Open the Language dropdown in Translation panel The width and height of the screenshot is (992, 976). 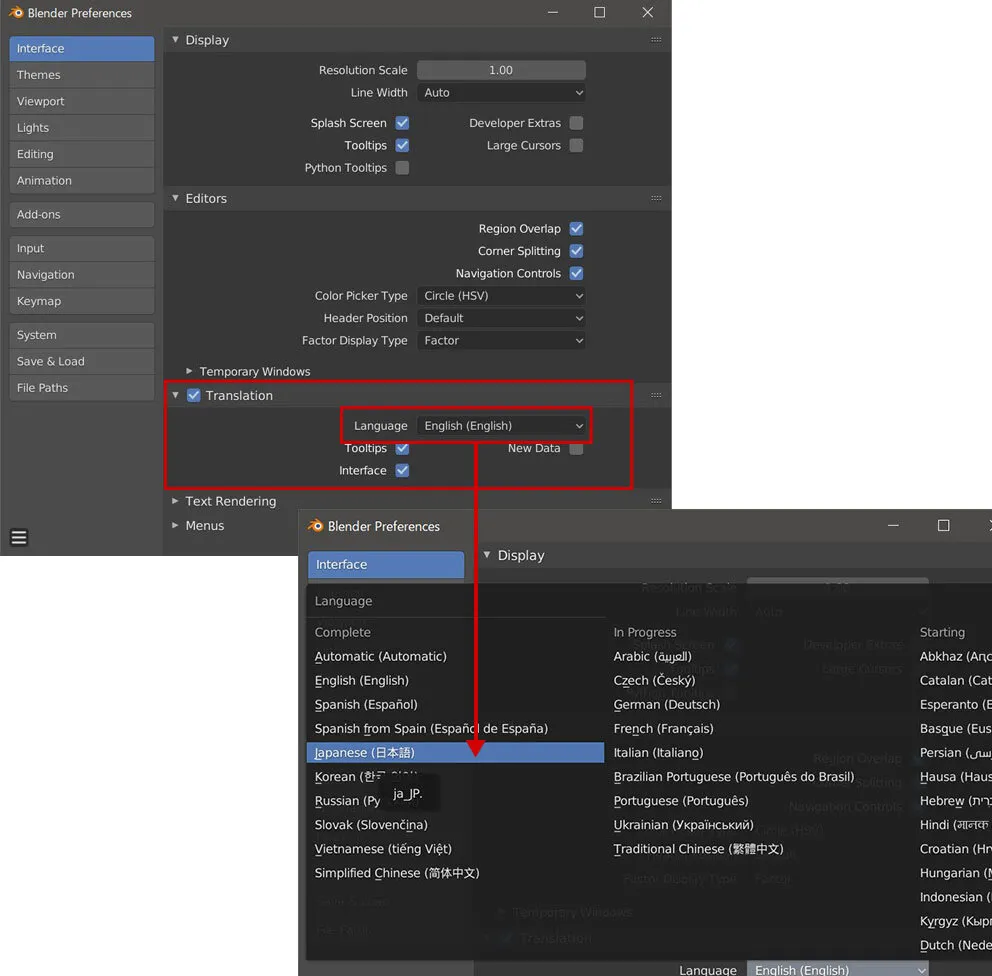tap(501, 426)
